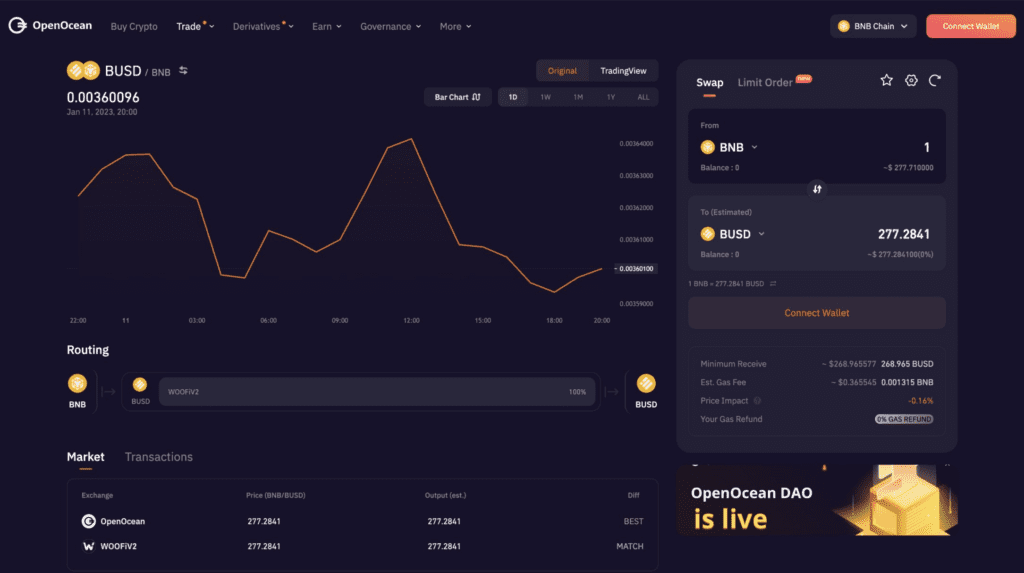
Task: Invert the 1 BNB rate display icon
Action: [x=773, y=284]
